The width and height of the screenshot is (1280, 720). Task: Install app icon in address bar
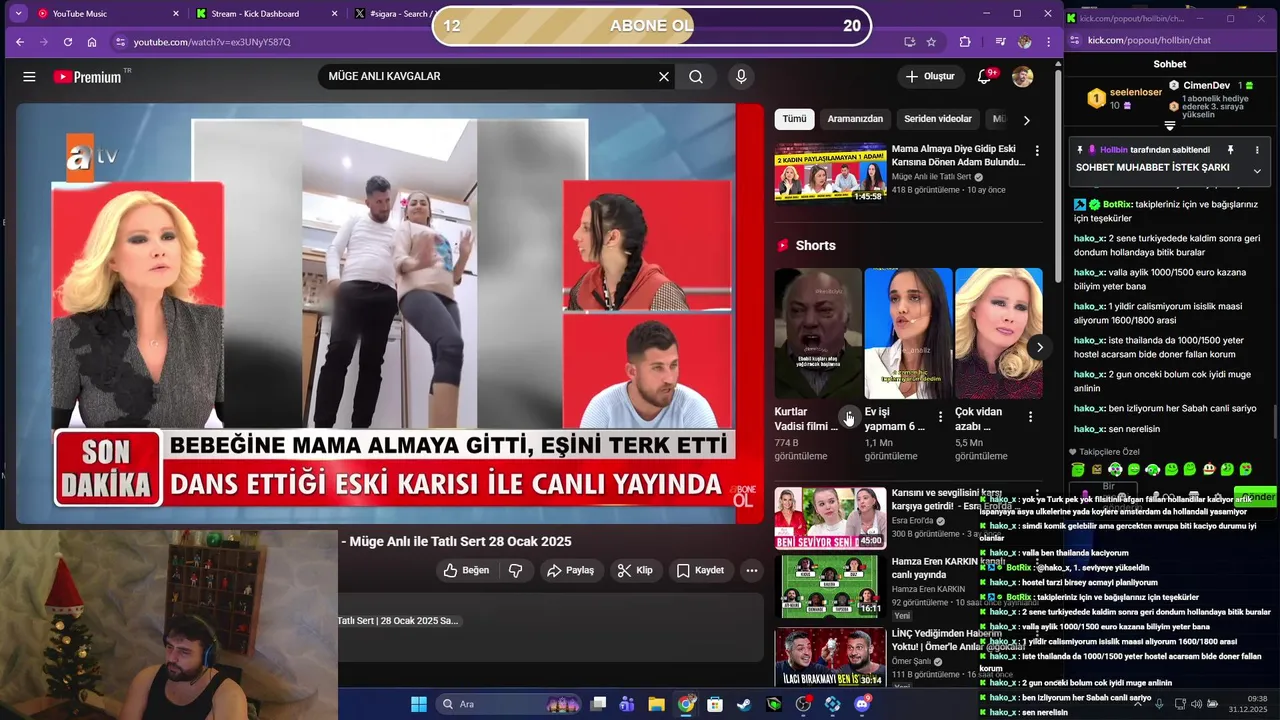pos(909,42)
